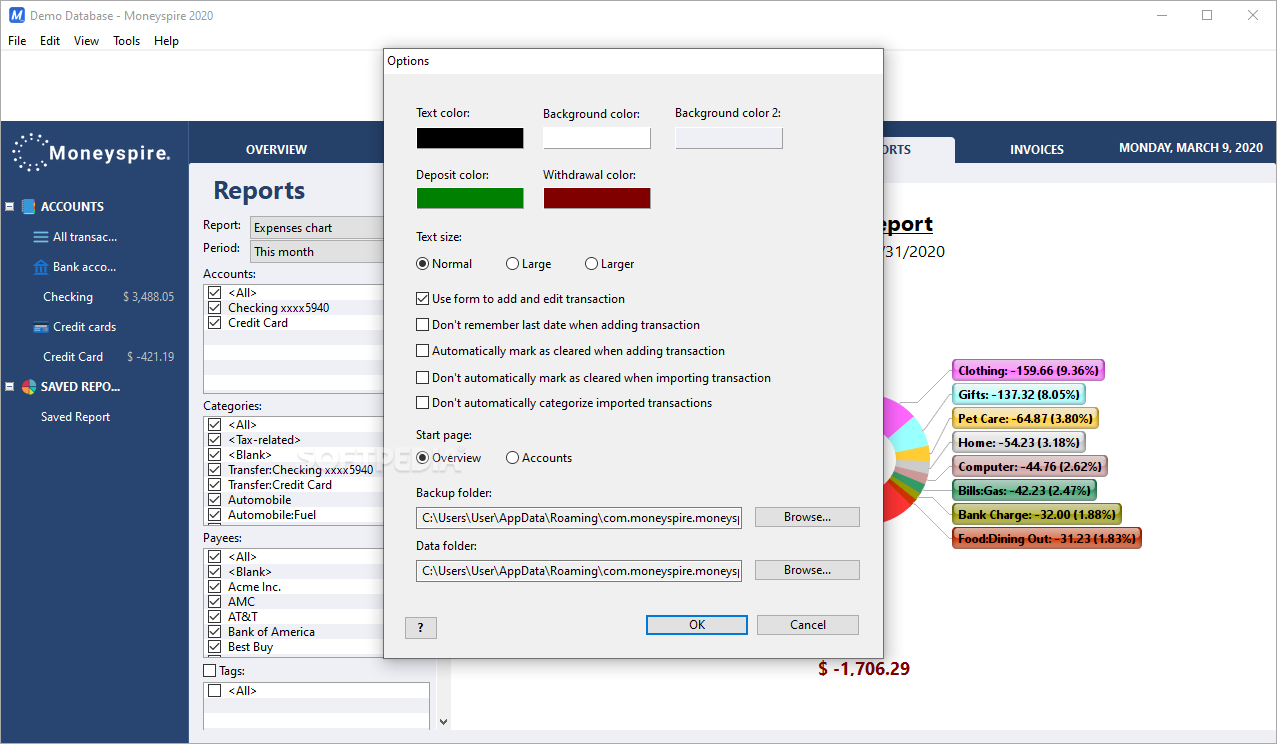
Task: Click the Backup folder path field
Action: click(x=579, y=517)
